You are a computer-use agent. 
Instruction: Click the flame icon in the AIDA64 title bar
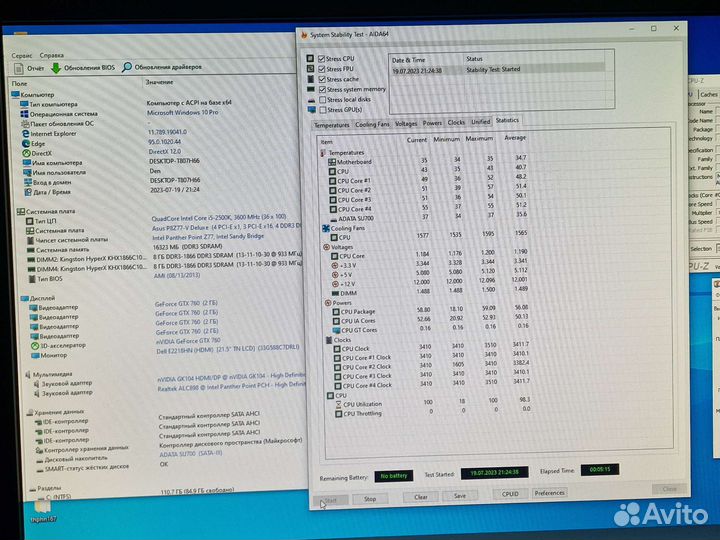pyautogui.click(x=304, y=35)
